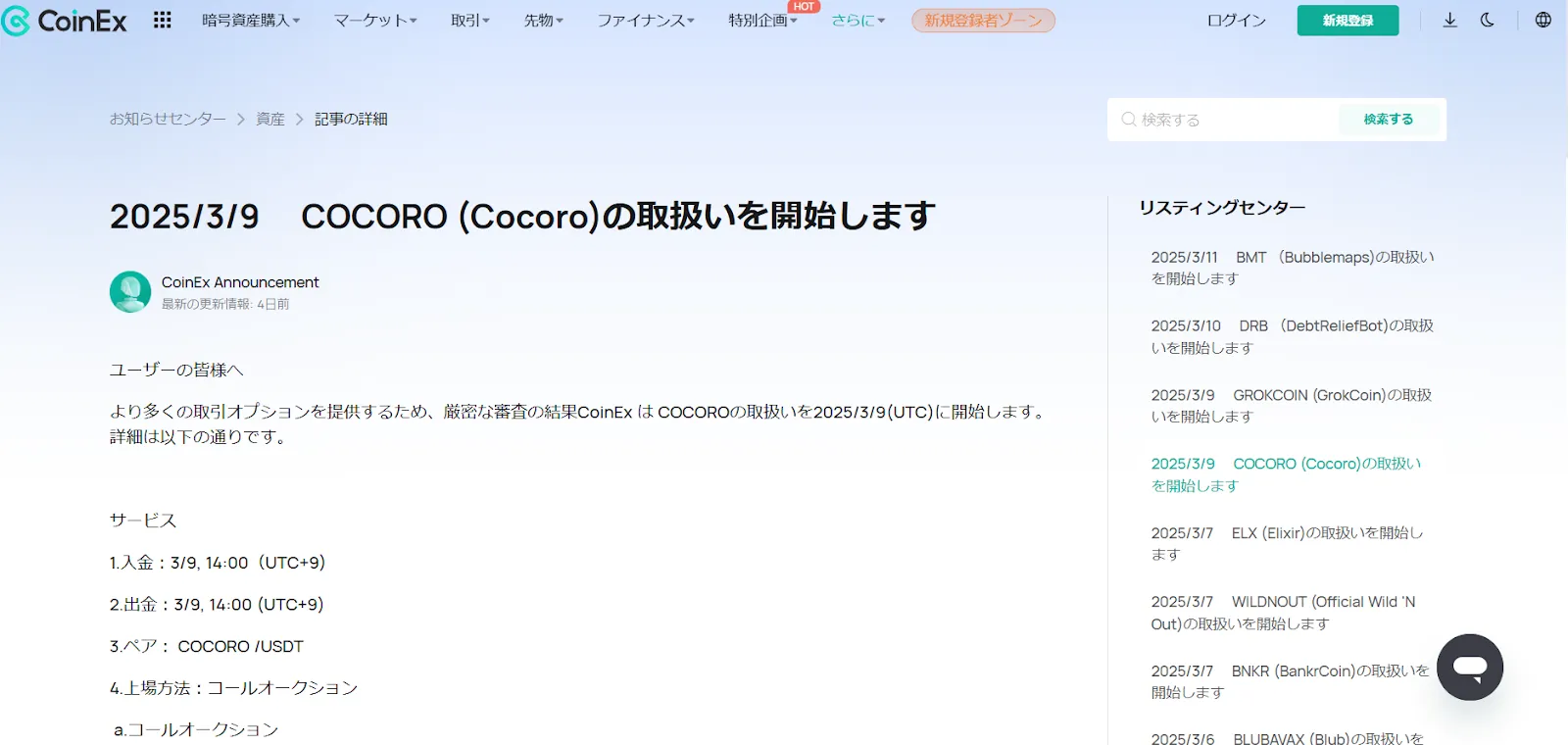Toggle dark mode moon icon

point(1488,20)
